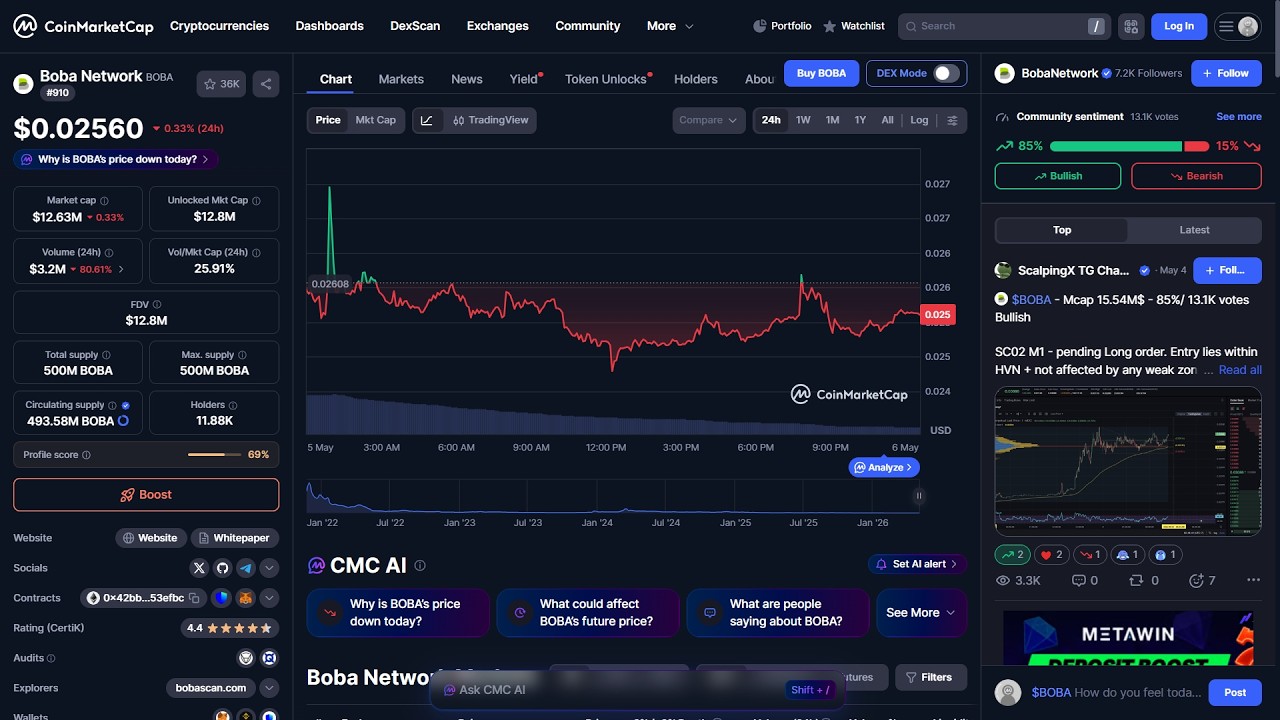Screen dimensions: 1280x720
Task: Click the bearish arrow reaction with 1
Action: point(1090,554)
